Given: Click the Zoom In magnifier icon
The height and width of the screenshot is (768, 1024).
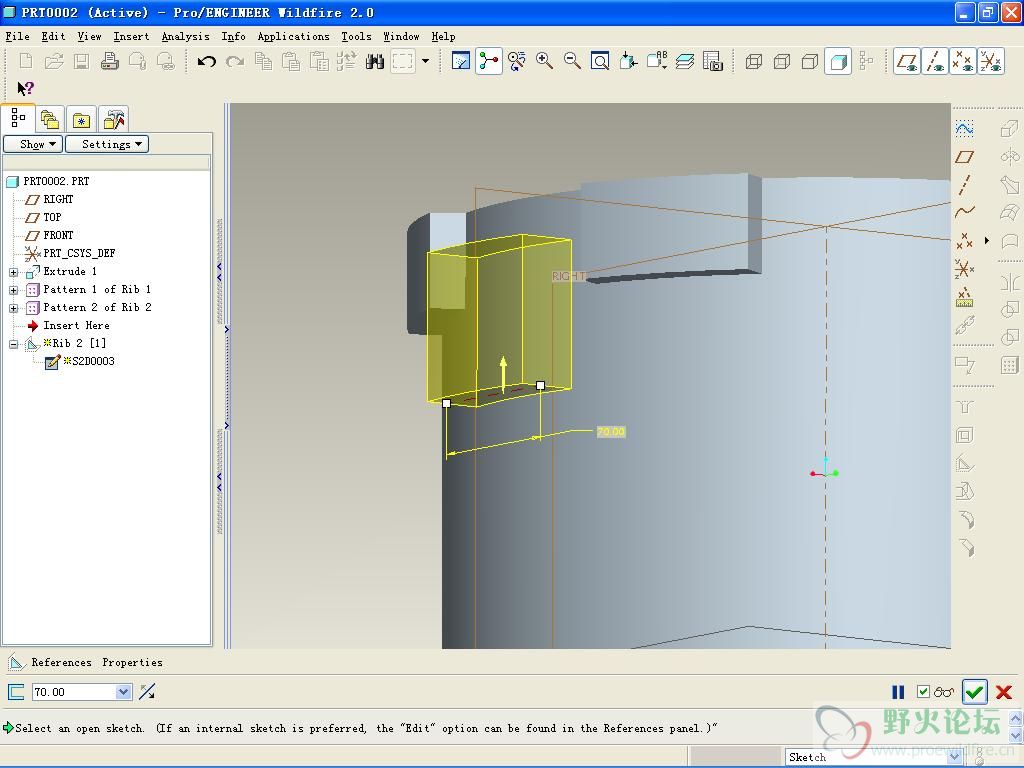Looking at the screenshot, I should coord(545,62).
